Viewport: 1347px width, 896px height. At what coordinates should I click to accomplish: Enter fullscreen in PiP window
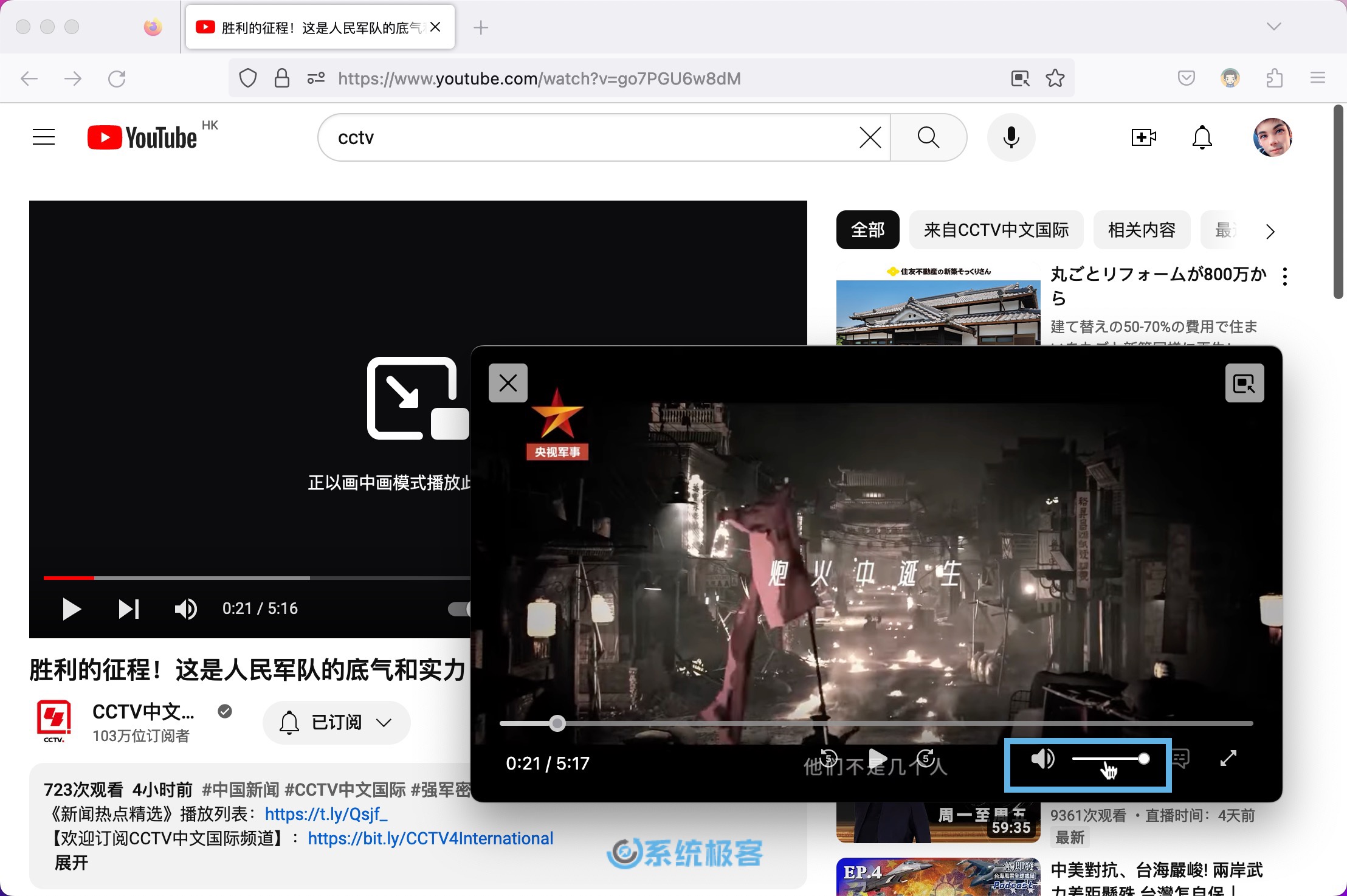pos(1228,759)
